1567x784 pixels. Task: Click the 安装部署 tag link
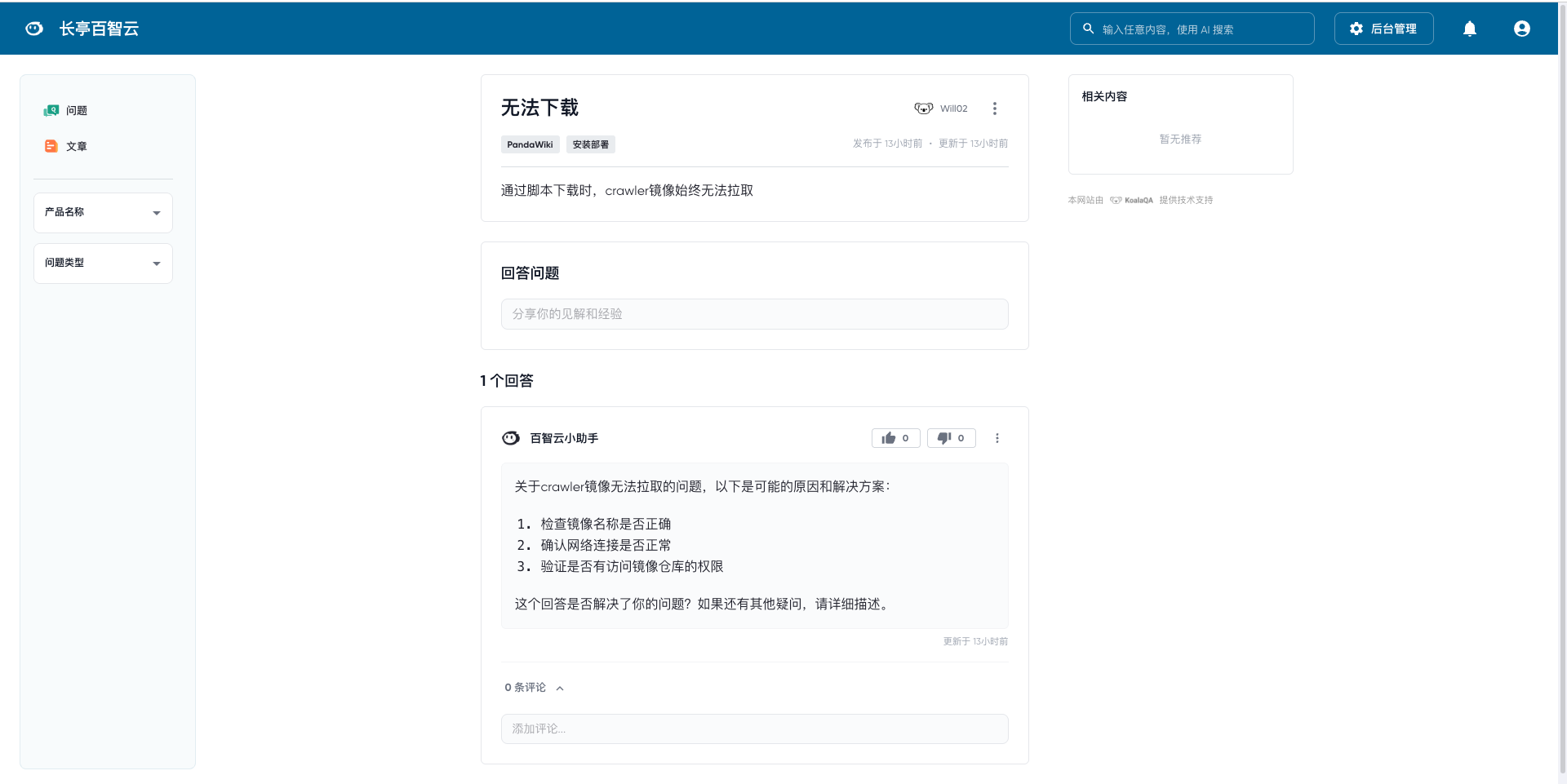pyautogui.click(x=590, y=144)
